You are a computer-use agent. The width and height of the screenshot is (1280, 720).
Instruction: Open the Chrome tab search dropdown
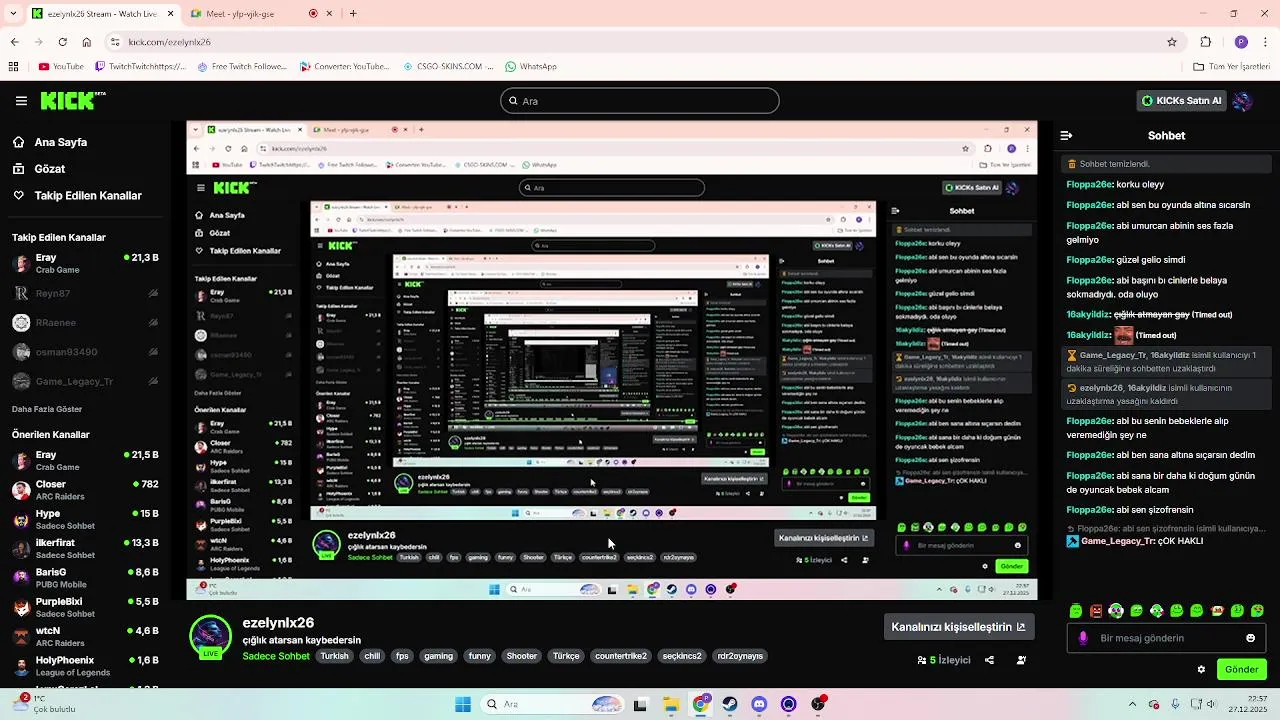(13, 14)
